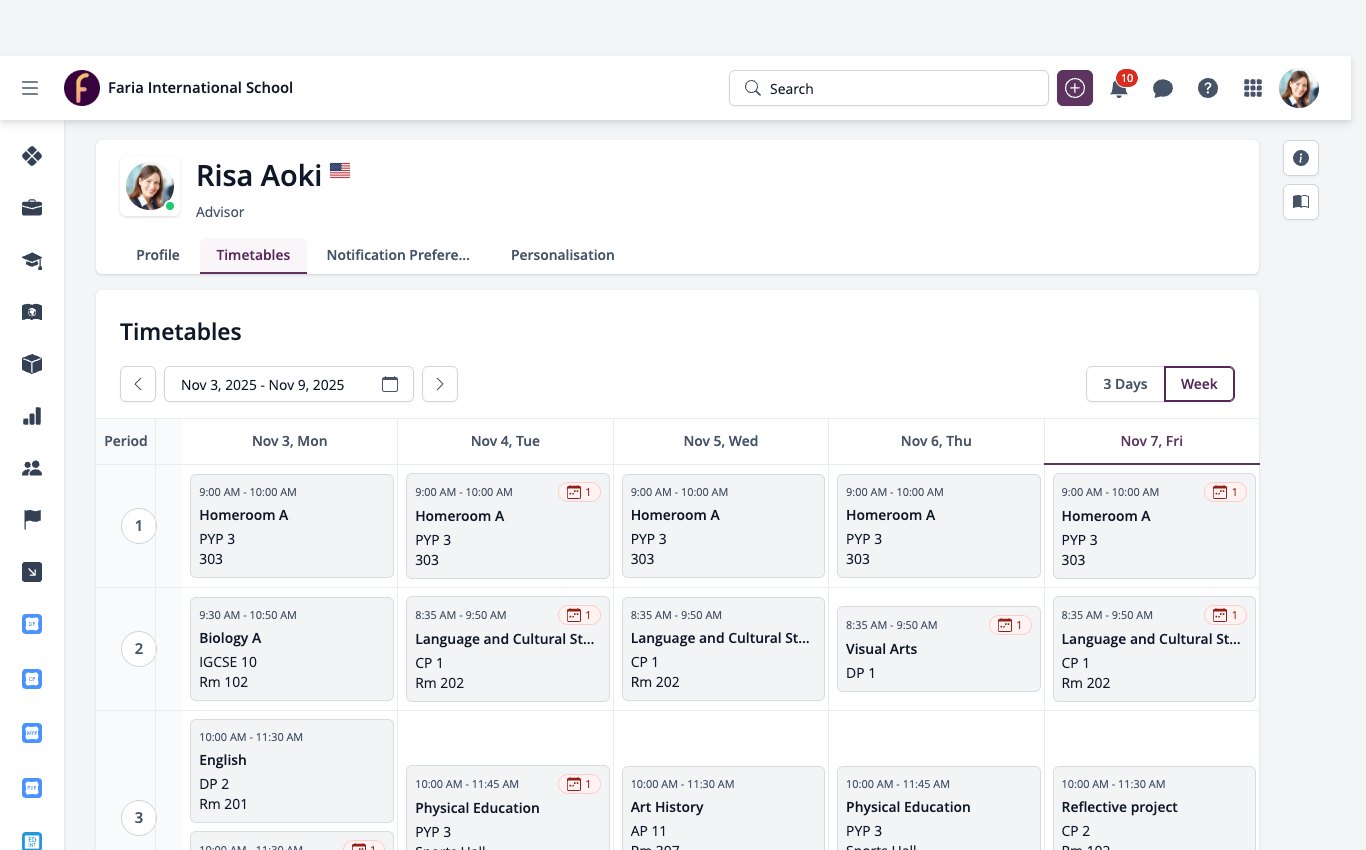Switch timetable to 3 Days view
This screenshot has height=850, width=1366.
coord(1125,384)
